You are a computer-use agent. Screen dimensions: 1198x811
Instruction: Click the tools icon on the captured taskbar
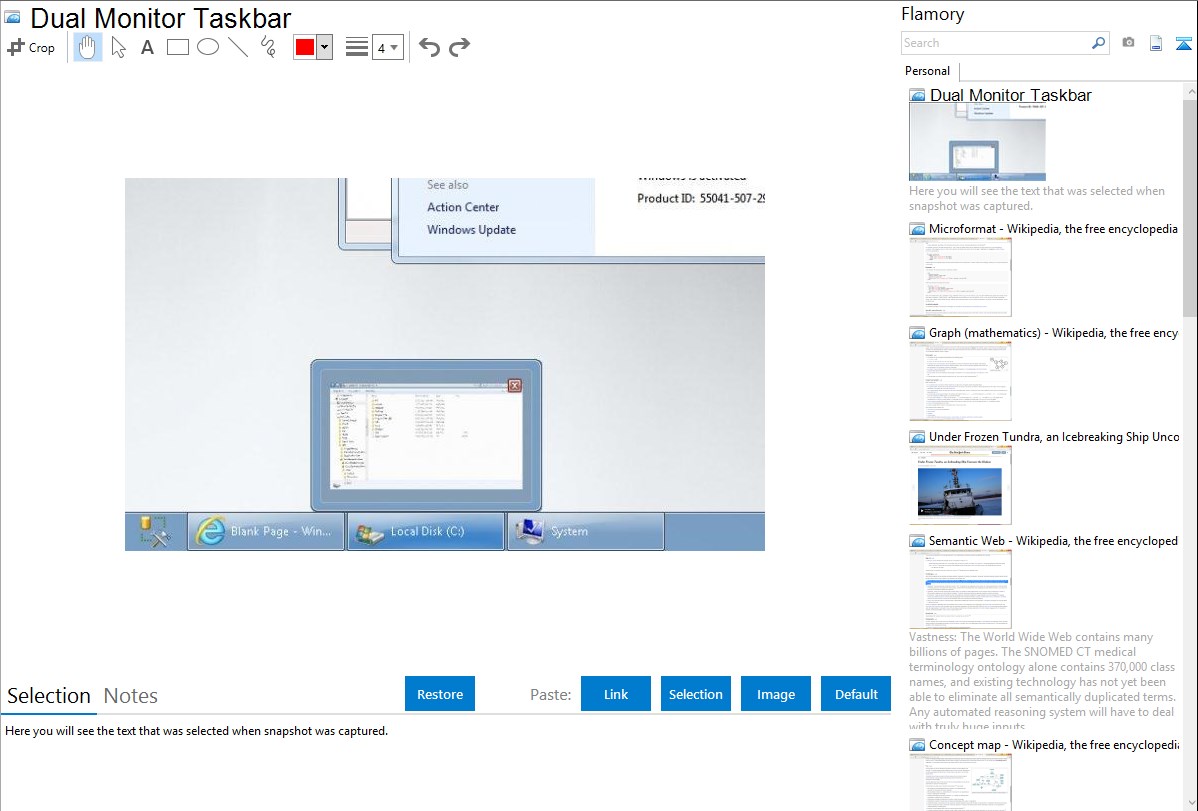tap(155, 531)
